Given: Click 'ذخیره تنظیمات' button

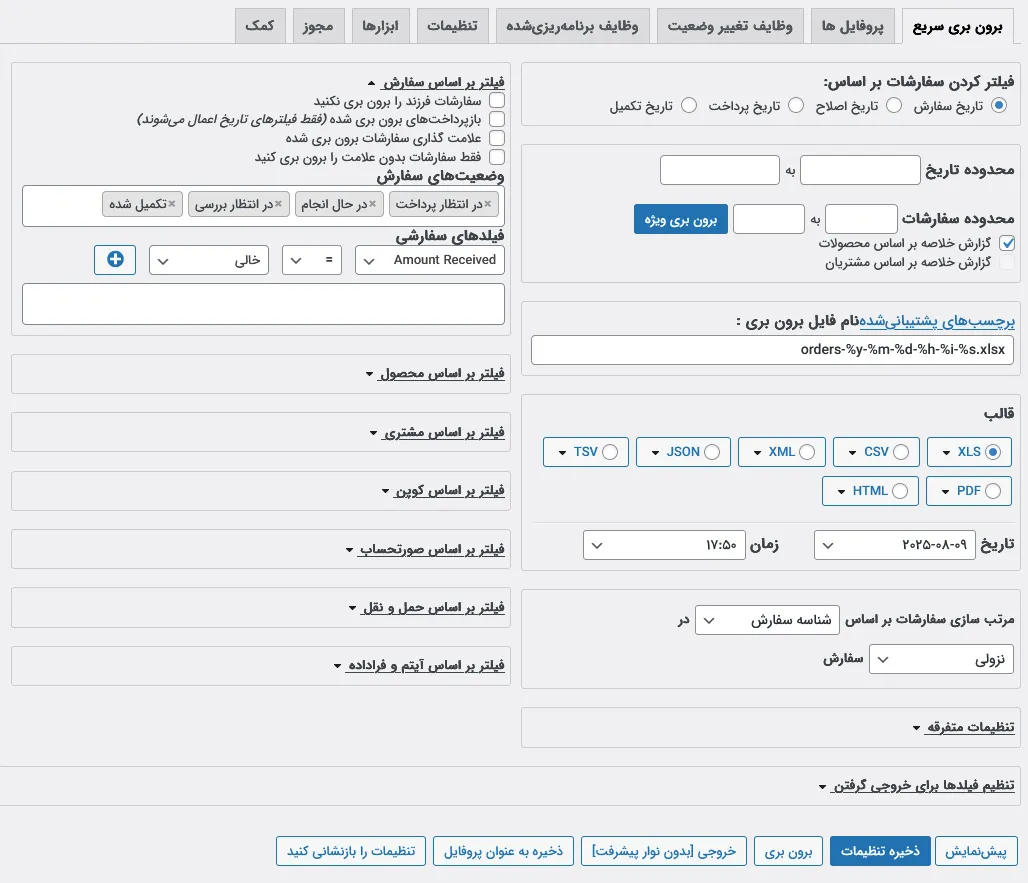Looking at the screenshot, I should coord(880,851).
